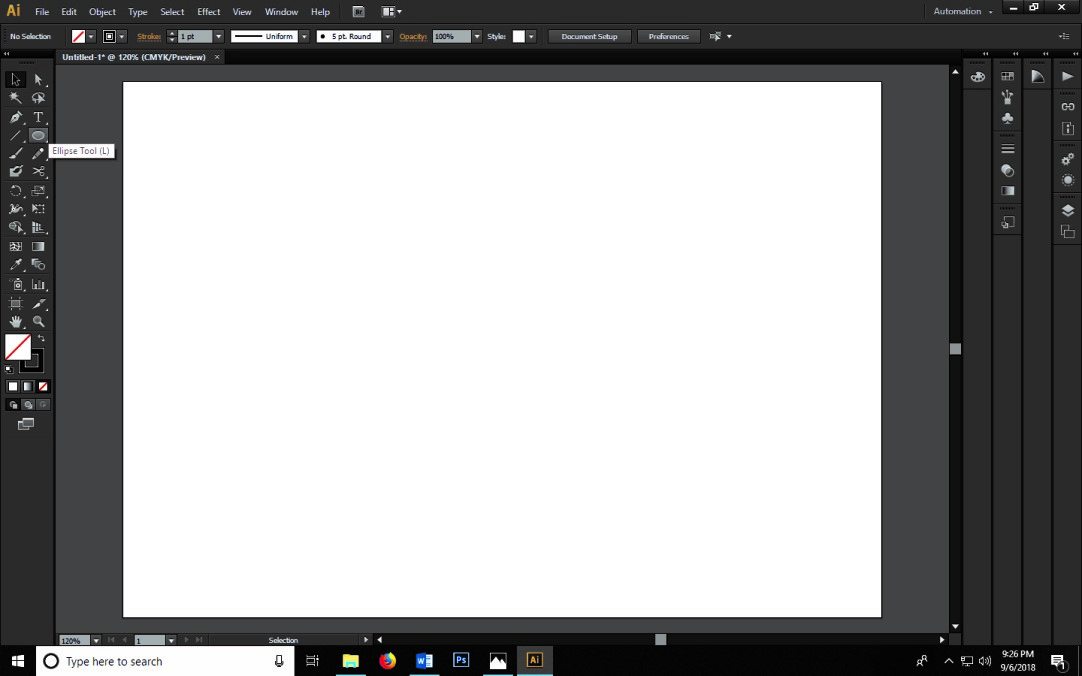Open the Object menu
1082x676 pixels.
click(x=102, y=12)
